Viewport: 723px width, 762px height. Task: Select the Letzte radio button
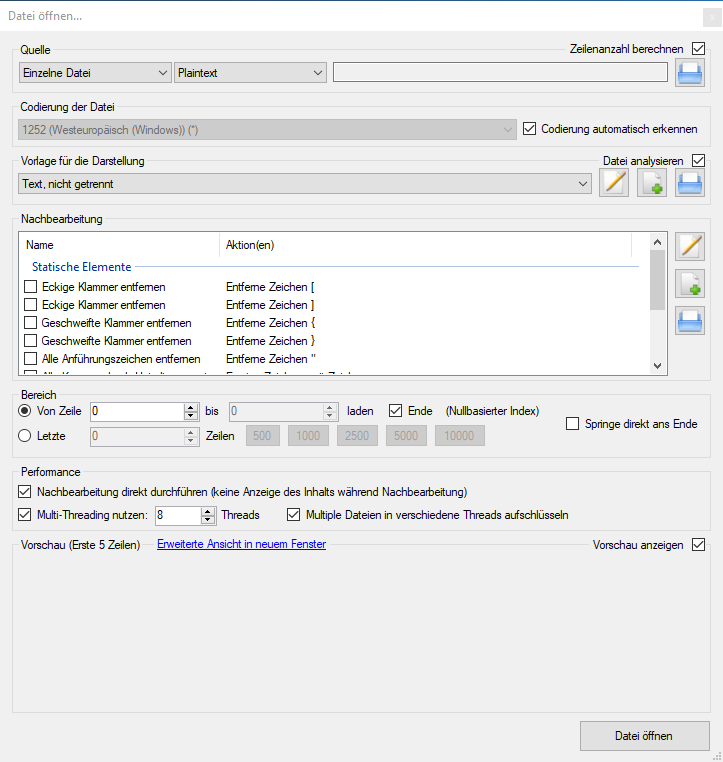[x=26, y=435]
